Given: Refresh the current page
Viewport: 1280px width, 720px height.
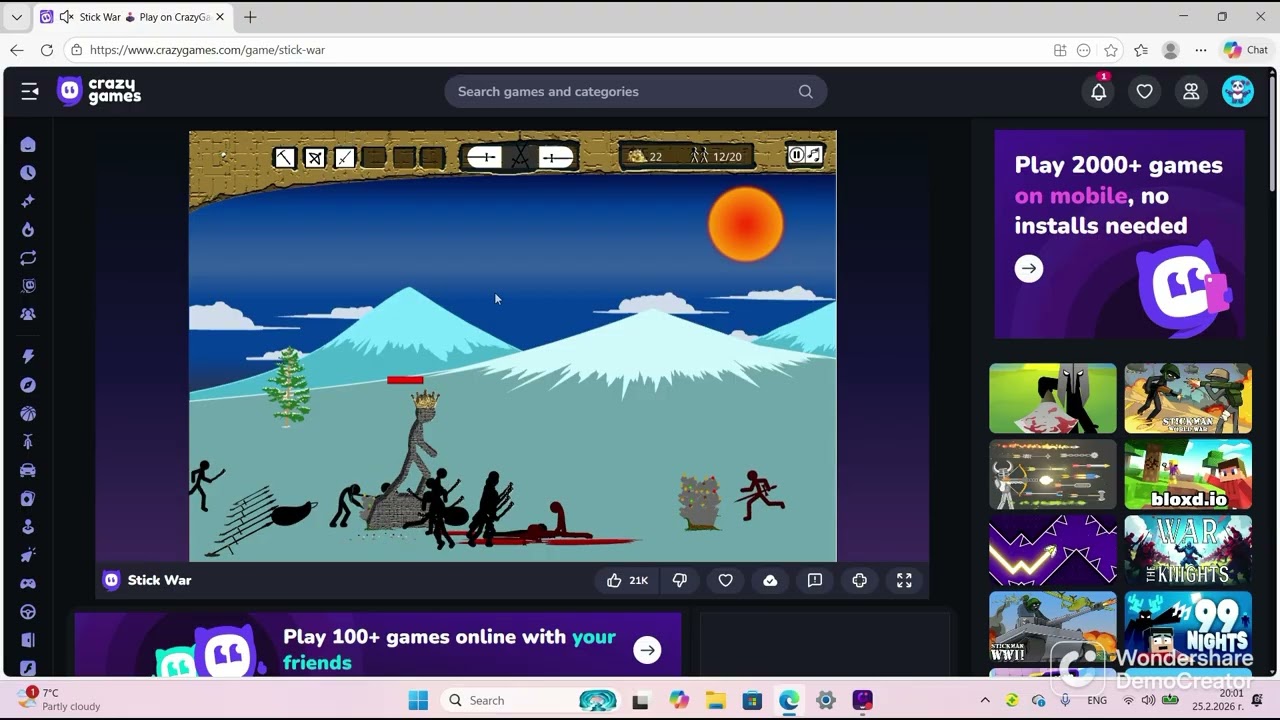Looking at the screenshot, I should [x=47, y=50].
